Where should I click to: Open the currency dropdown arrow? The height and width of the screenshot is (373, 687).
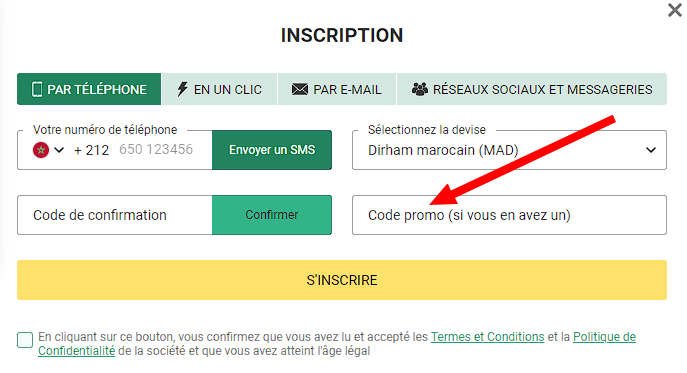pyautogui.click(x=651, y=150)
